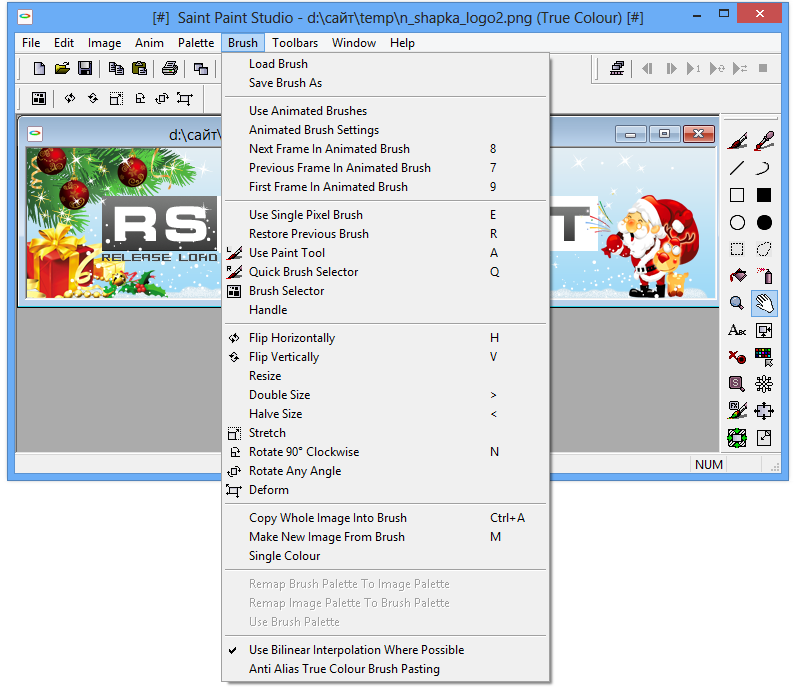Image resolution: width=796 pixels, height=695 pixels.
Task: Select the hollow rectangle tool
Action: point(737,195)
